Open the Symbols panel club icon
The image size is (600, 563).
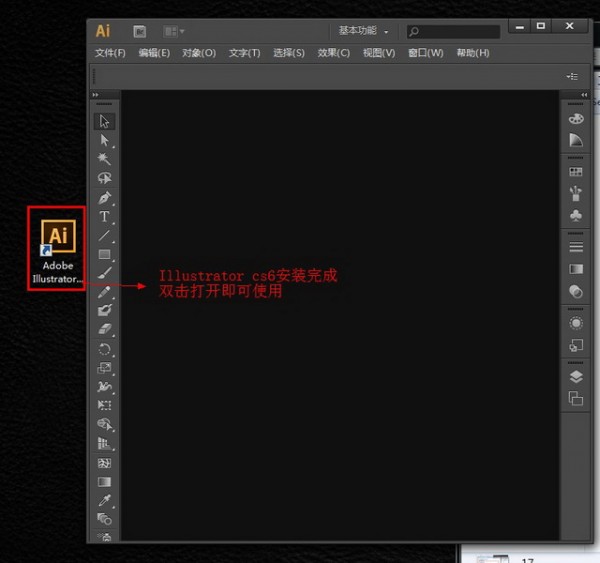[x=576, y=215]
